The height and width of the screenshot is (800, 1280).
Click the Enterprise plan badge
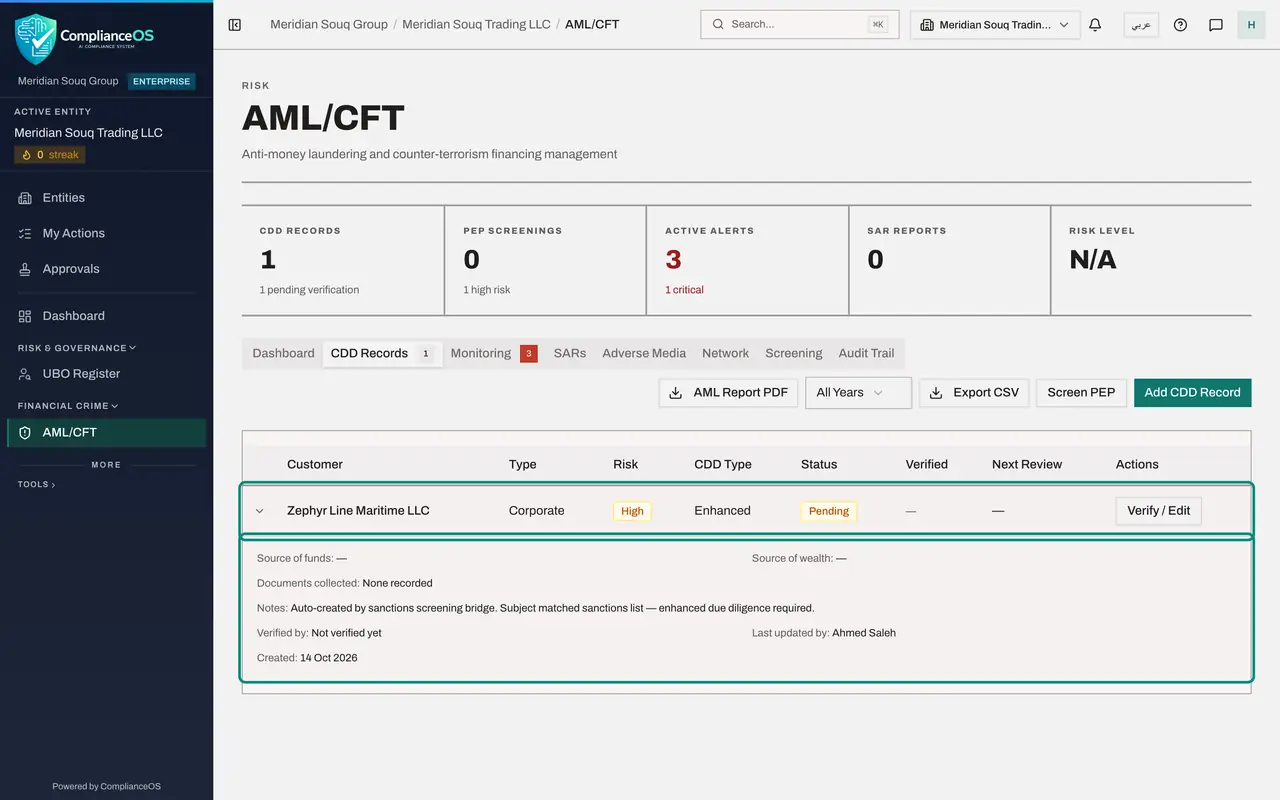(161, 82)
